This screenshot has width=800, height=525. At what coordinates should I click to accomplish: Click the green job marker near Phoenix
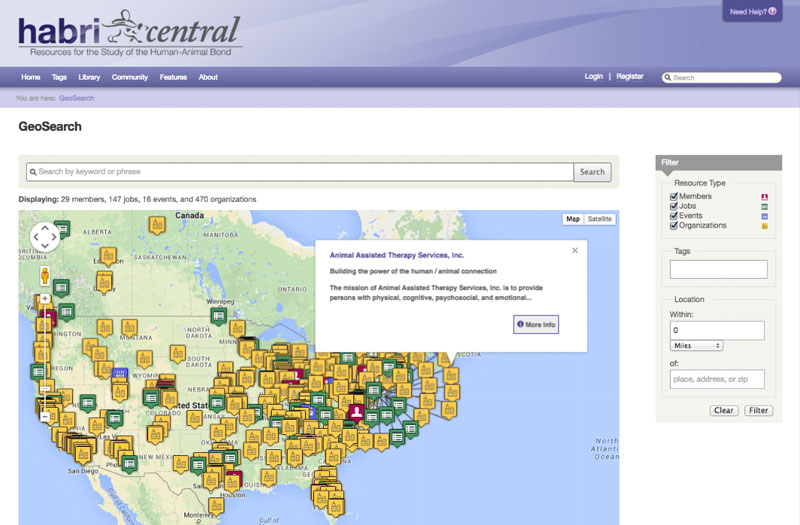point(130,464)
